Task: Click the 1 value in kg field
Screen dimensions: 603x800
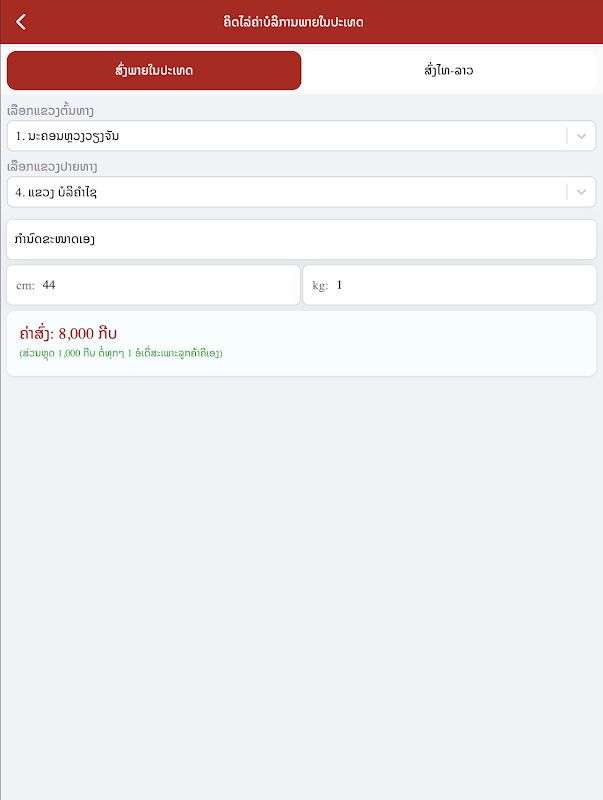Action: coord(339,285)
